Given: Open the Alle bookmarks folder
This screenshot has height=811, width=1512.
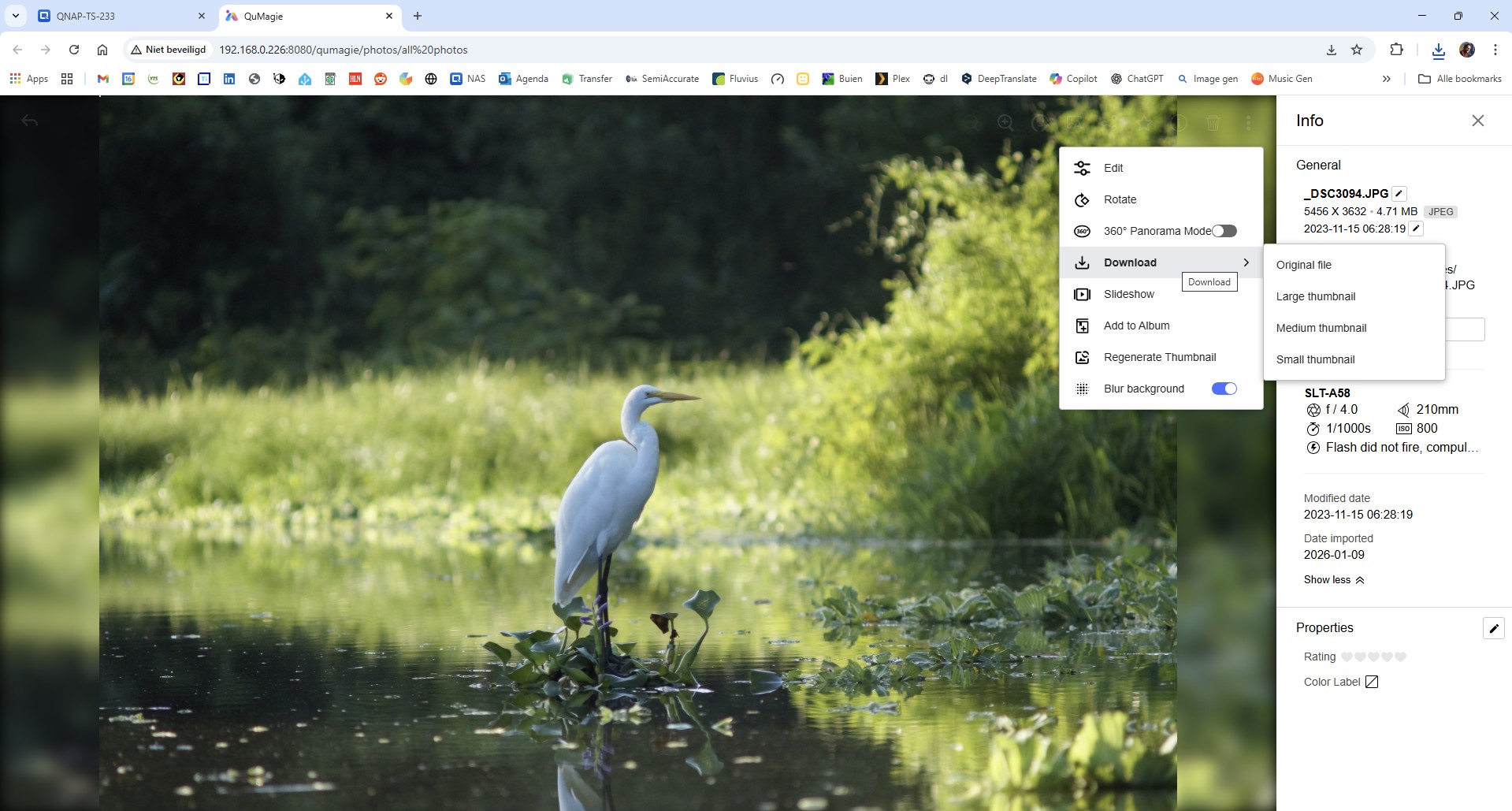Looking at the screenshot, I should 1460,79.
